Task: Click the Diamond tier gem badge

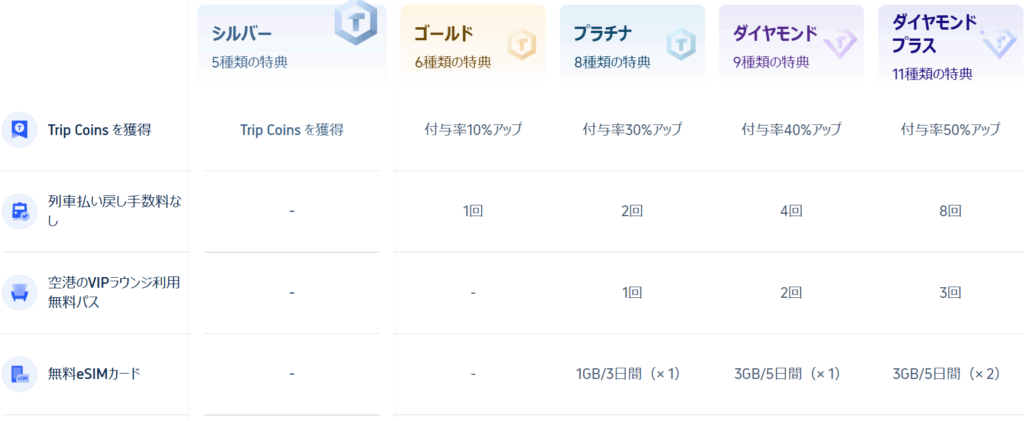Action: 840,44
